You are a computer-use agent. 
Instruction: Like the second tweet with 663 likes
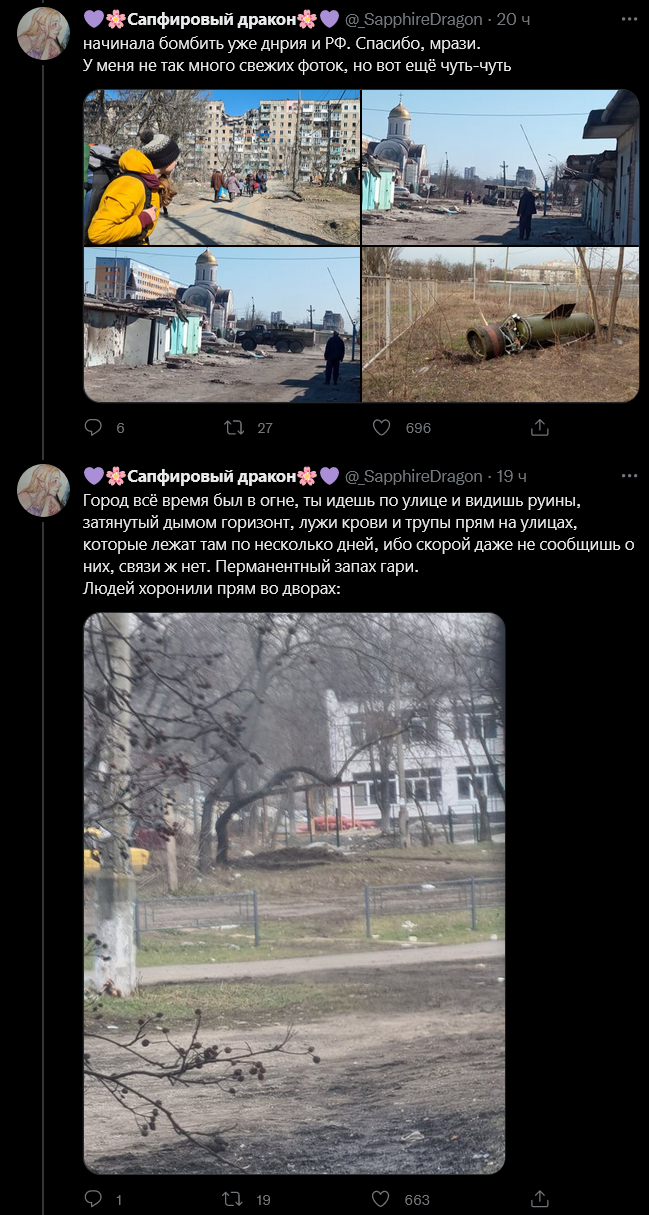click(381, 1198)
